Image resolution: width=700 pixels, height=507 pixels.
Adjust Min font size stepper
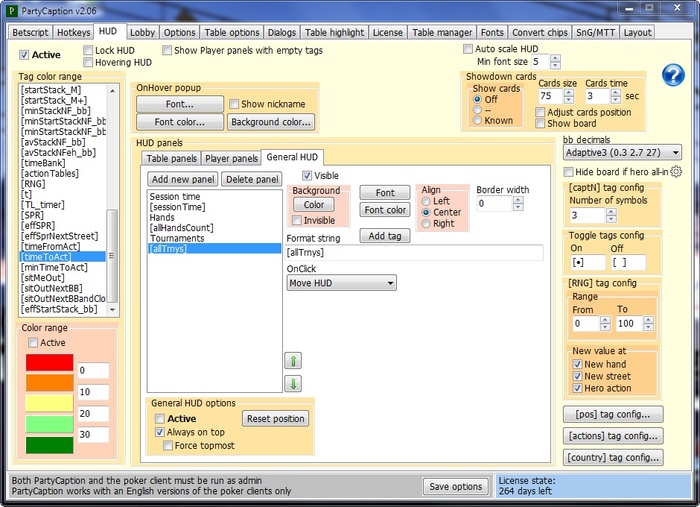555,62
